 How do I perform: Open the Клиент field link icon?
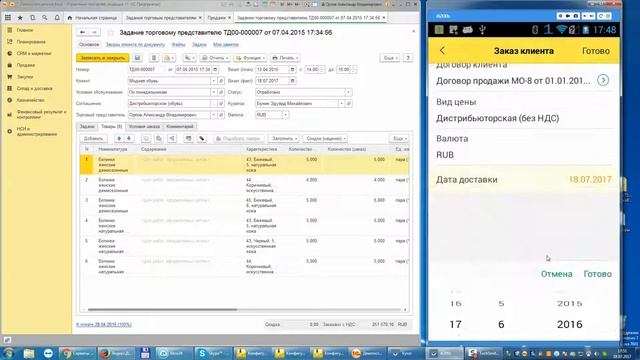(221, 81)
